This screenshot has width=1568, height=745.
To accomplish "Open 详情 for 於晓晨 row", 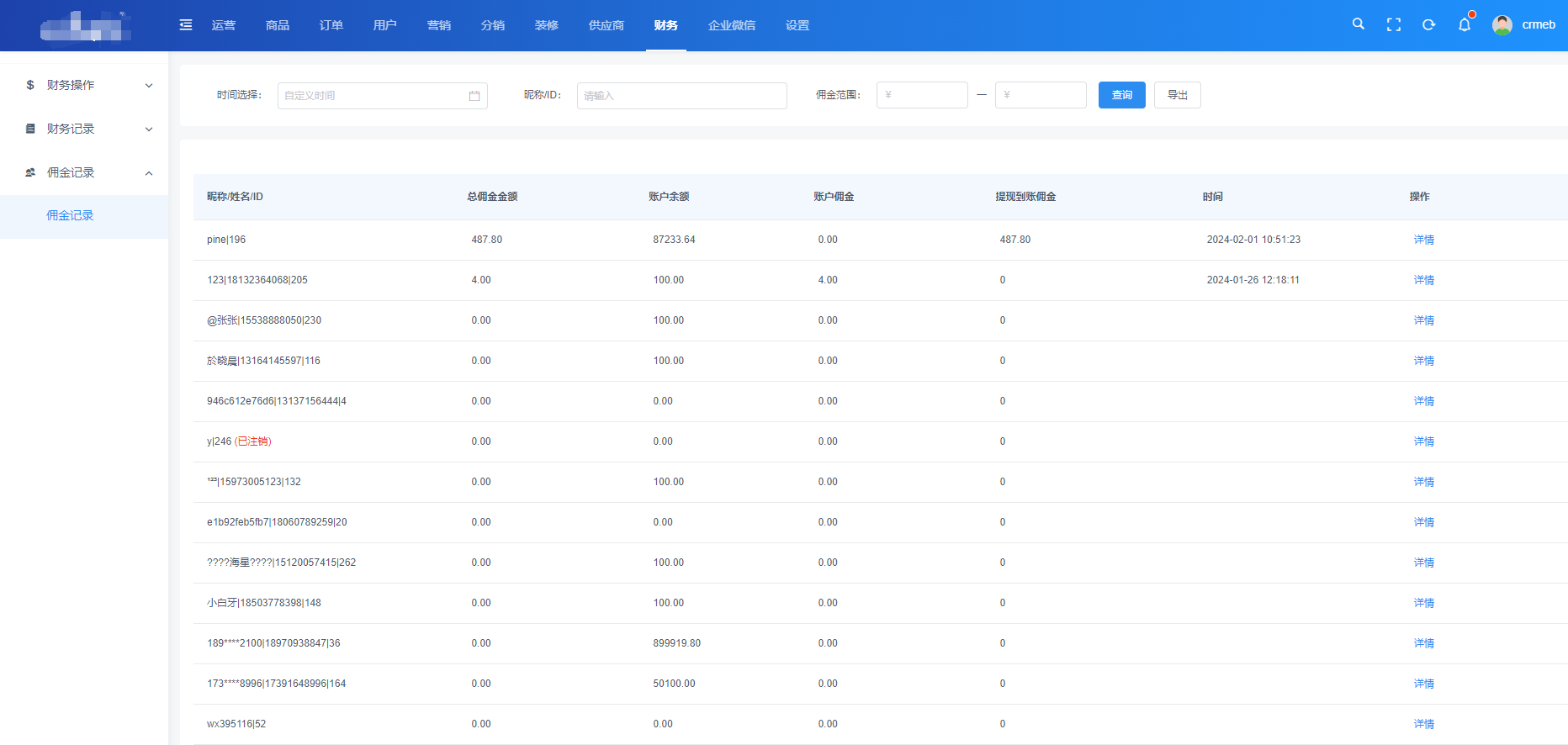I will [1424, 361].
